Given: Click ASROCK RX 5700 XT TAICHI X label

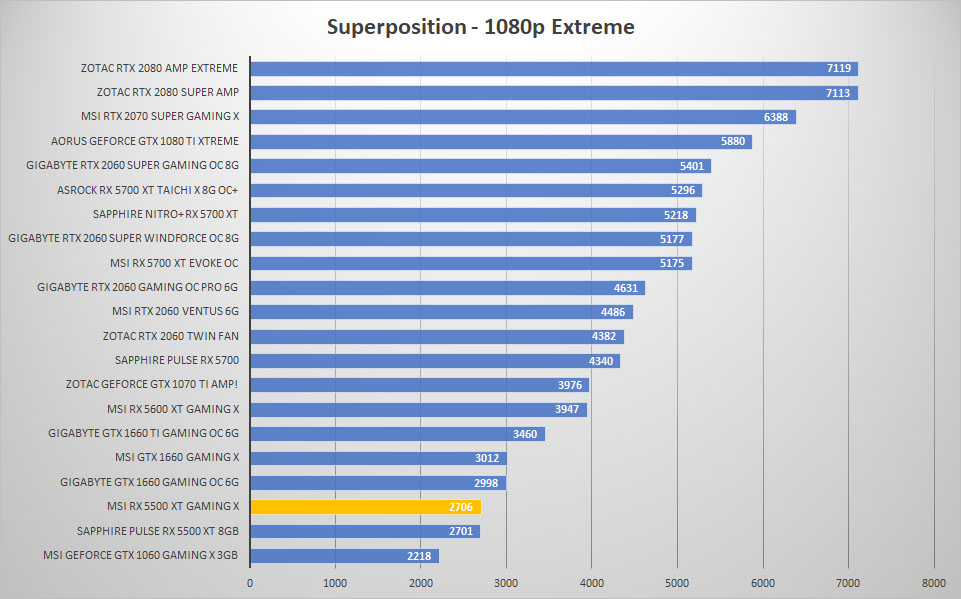Looking at the screenshot, I should 147,190.
